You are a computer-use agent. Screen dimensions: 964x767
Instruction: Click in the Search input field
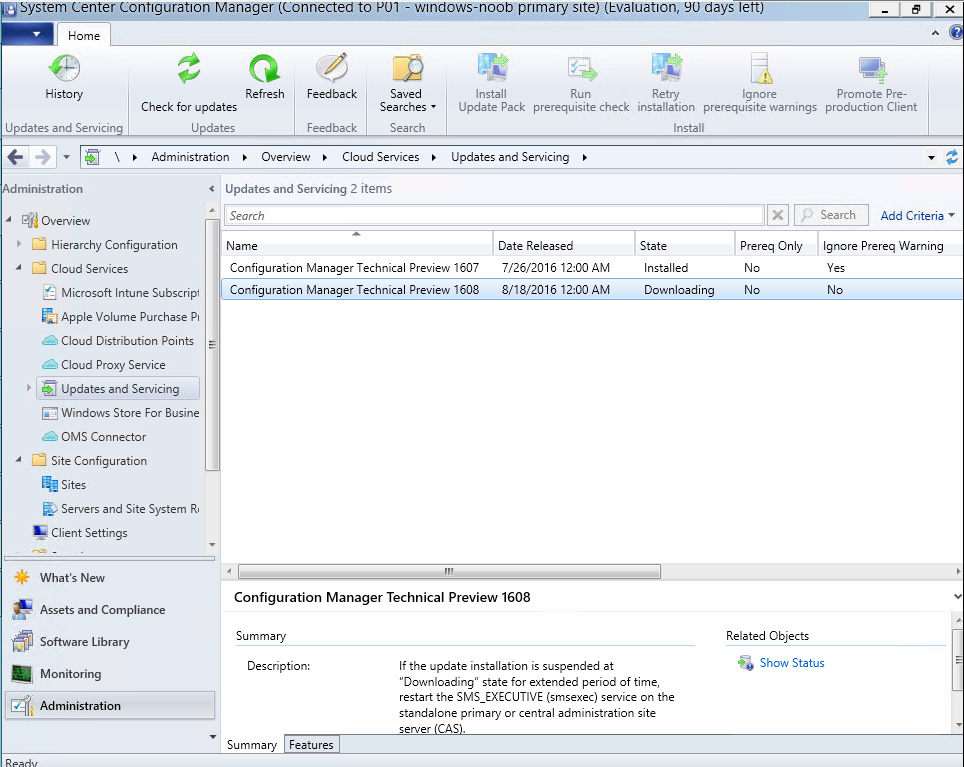(495, 215)
